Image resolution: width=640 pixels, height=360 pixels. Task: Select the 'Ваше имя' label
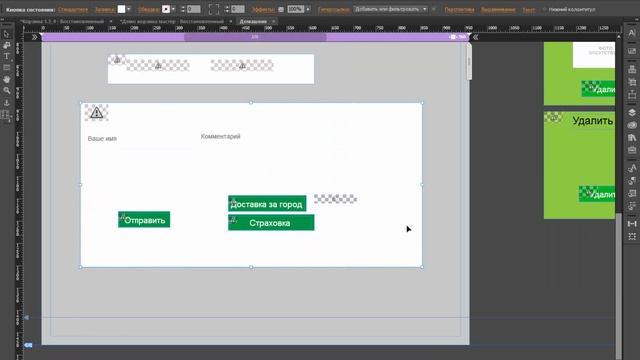pos(102,139)
